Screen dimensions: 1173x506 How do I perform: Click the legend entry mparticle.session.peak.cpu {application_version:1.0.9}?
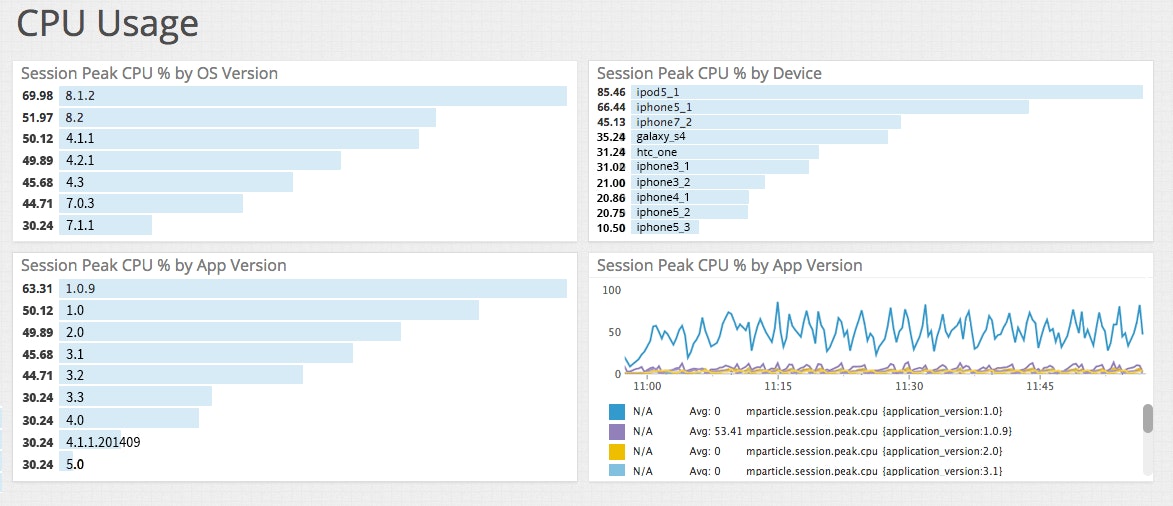click(x=875, y=431)
